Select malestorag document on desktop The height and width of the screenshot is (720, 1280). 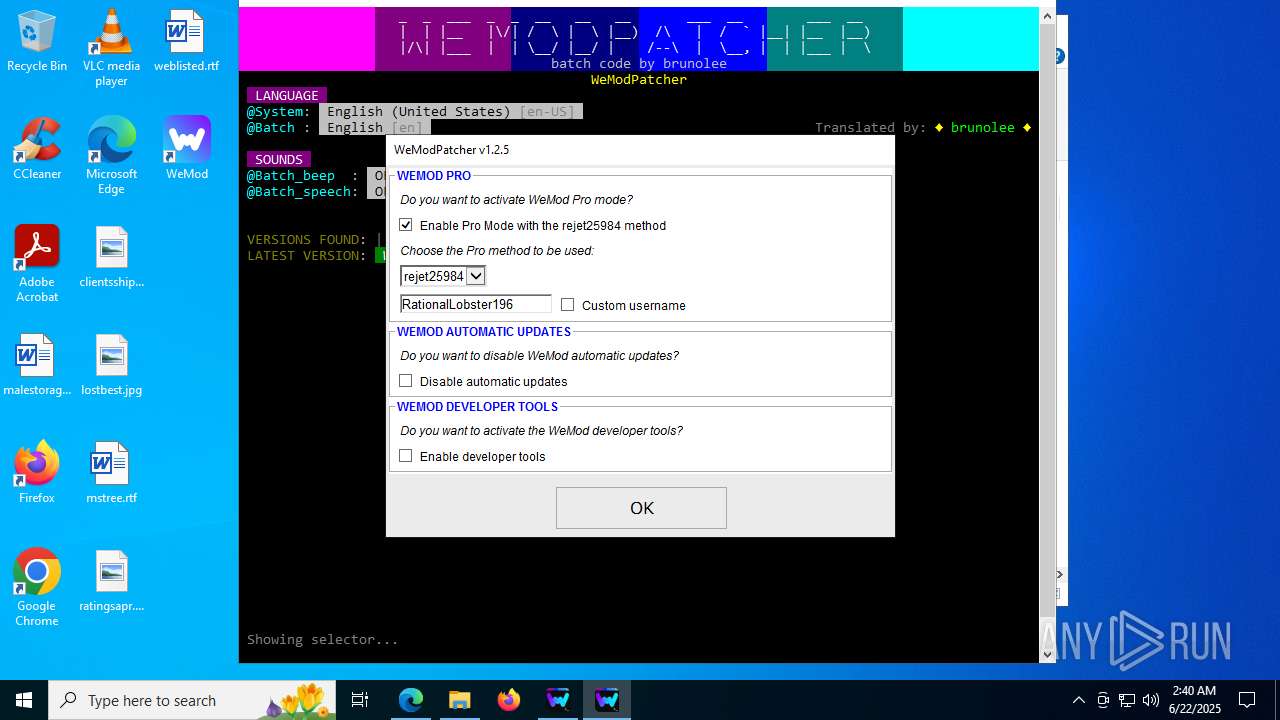point(37,365)
